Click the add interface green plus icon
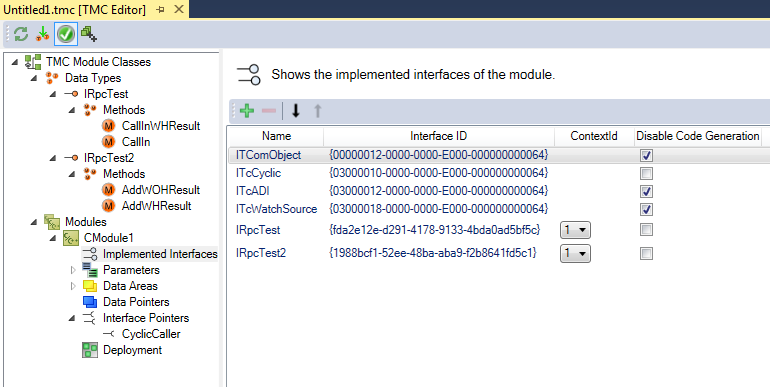This screenshot has width=770, height=387. point(247,111)
